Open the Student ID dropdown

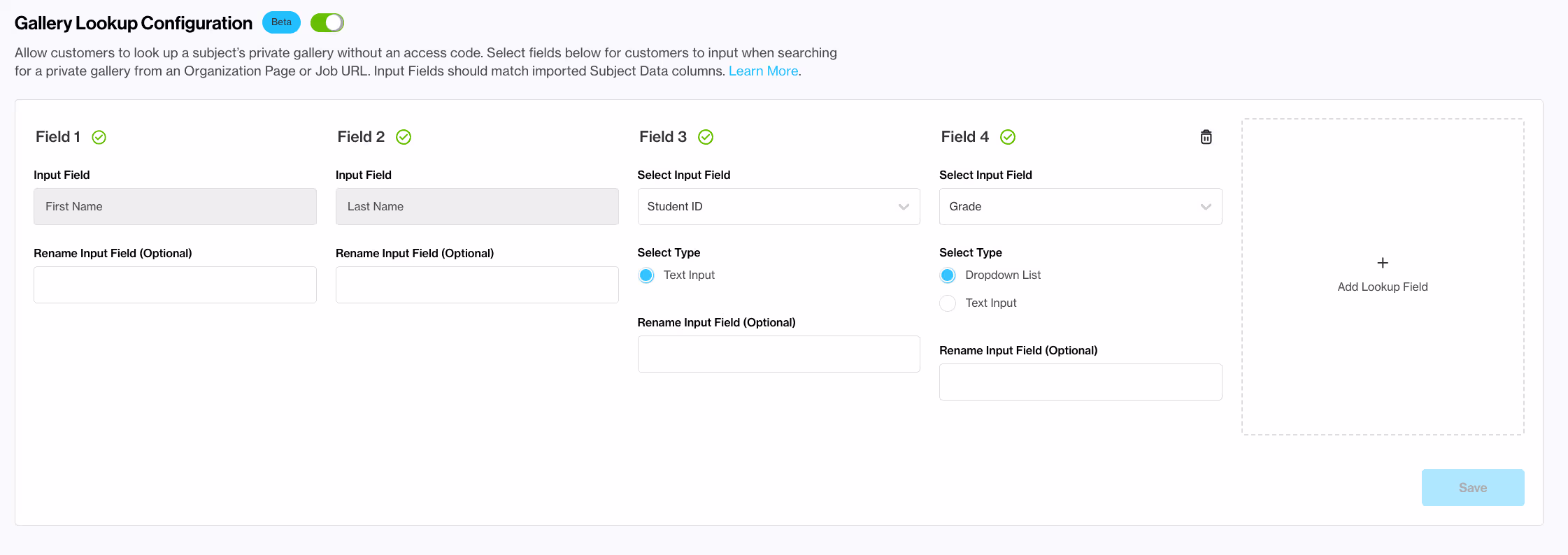778,206
